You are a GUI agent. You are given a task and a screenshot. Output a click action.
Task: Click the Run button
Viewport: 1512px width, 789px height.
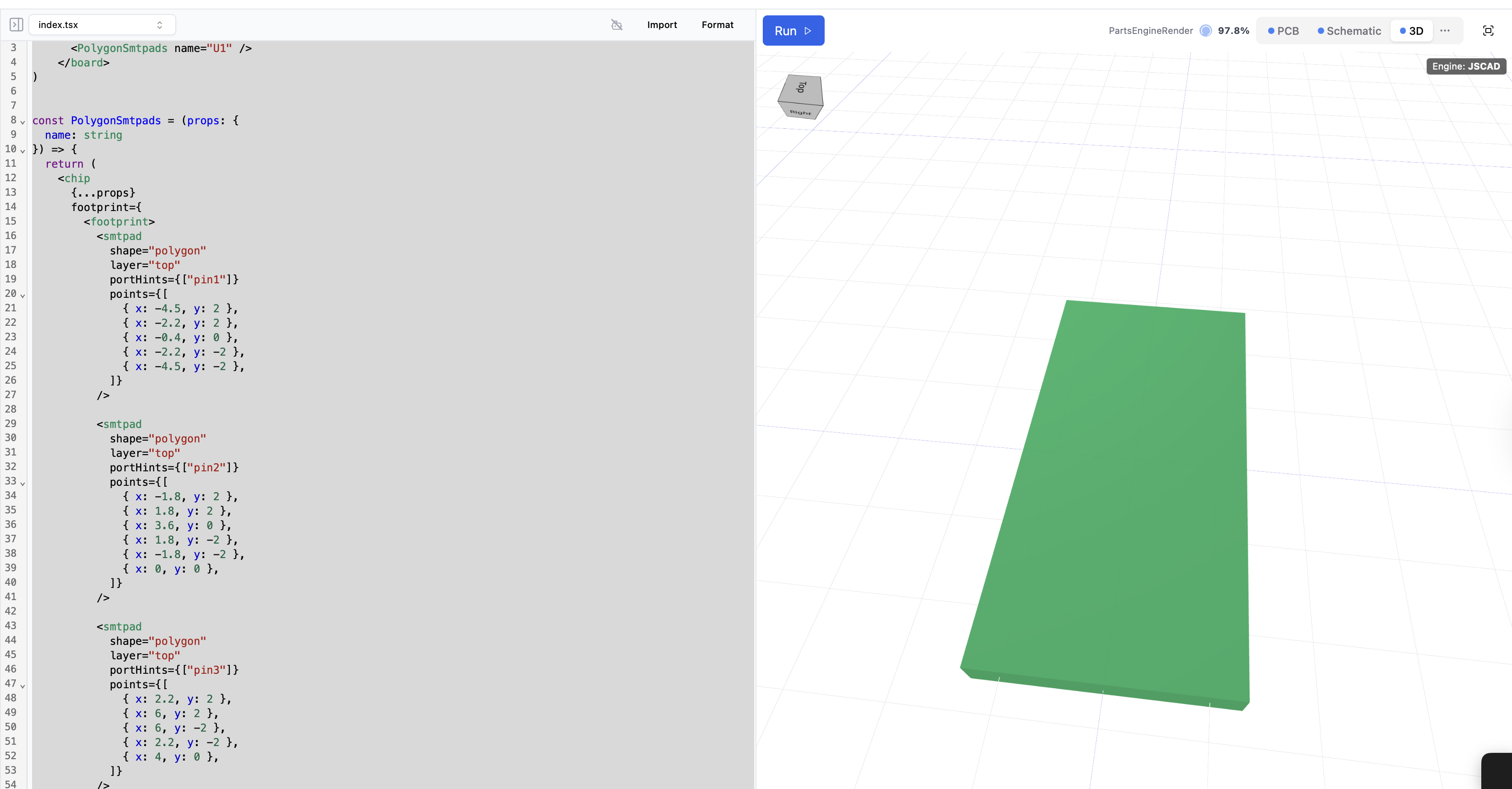tap(793, 31)
